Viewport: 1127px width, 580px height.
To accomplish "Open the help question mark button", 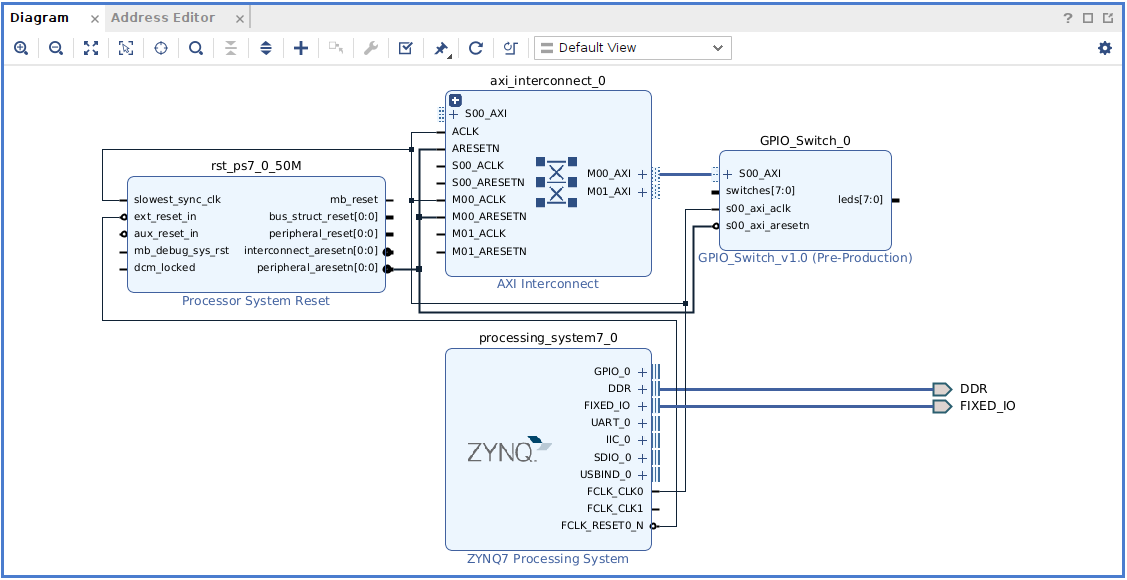I will [1069, 18].
